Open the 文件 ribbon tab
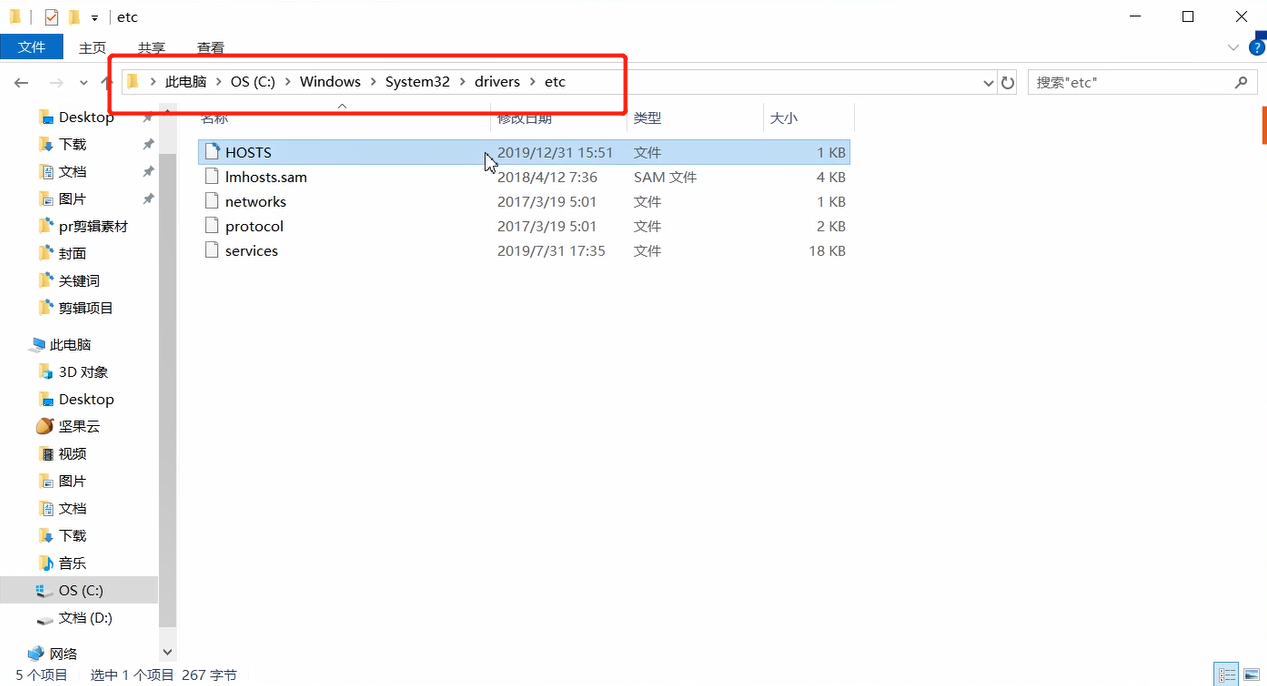1267x686 pixels. tap(32, 47)
